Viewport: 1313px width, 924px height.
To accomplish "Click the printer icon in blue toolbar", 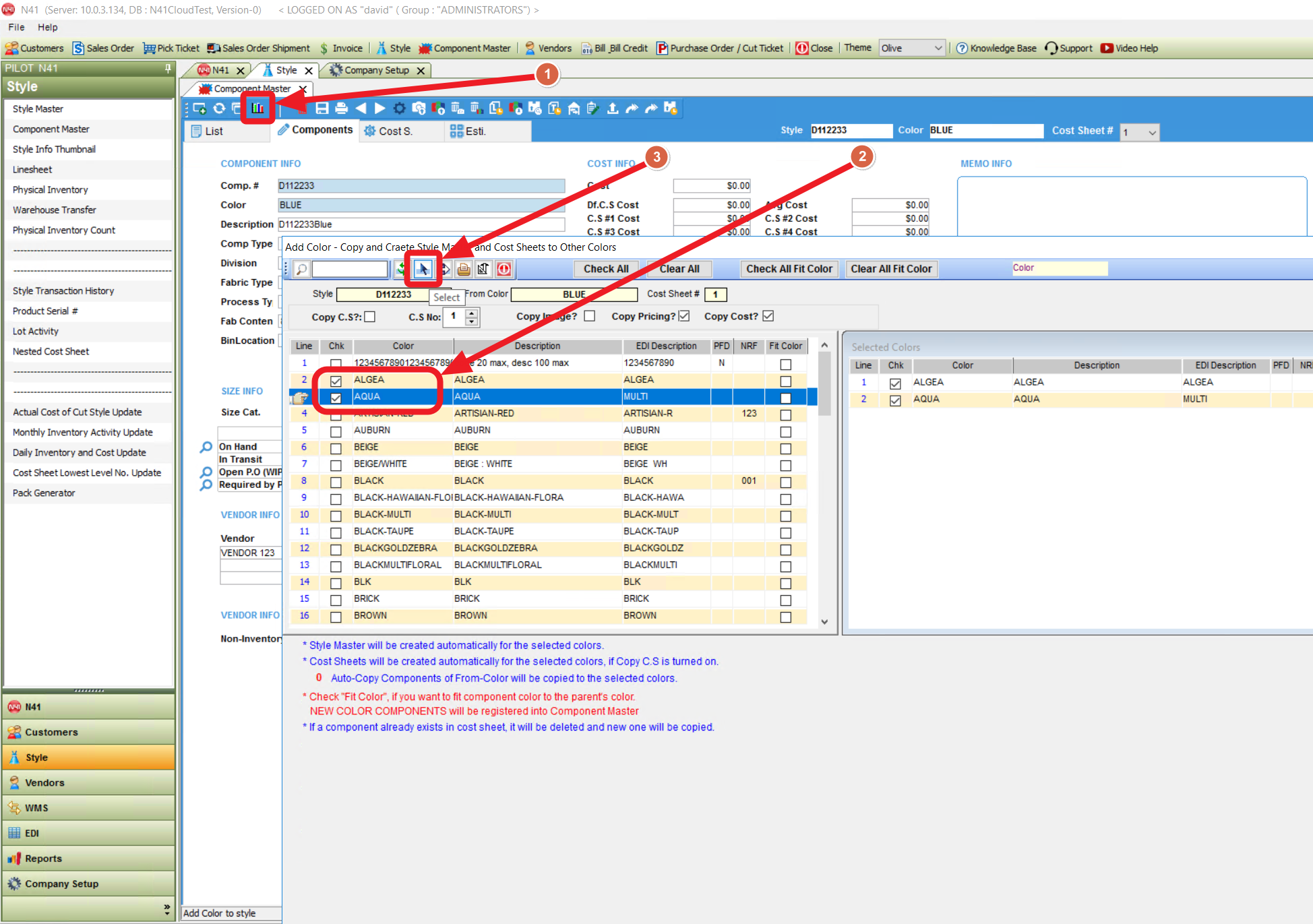I will point(342,109).
